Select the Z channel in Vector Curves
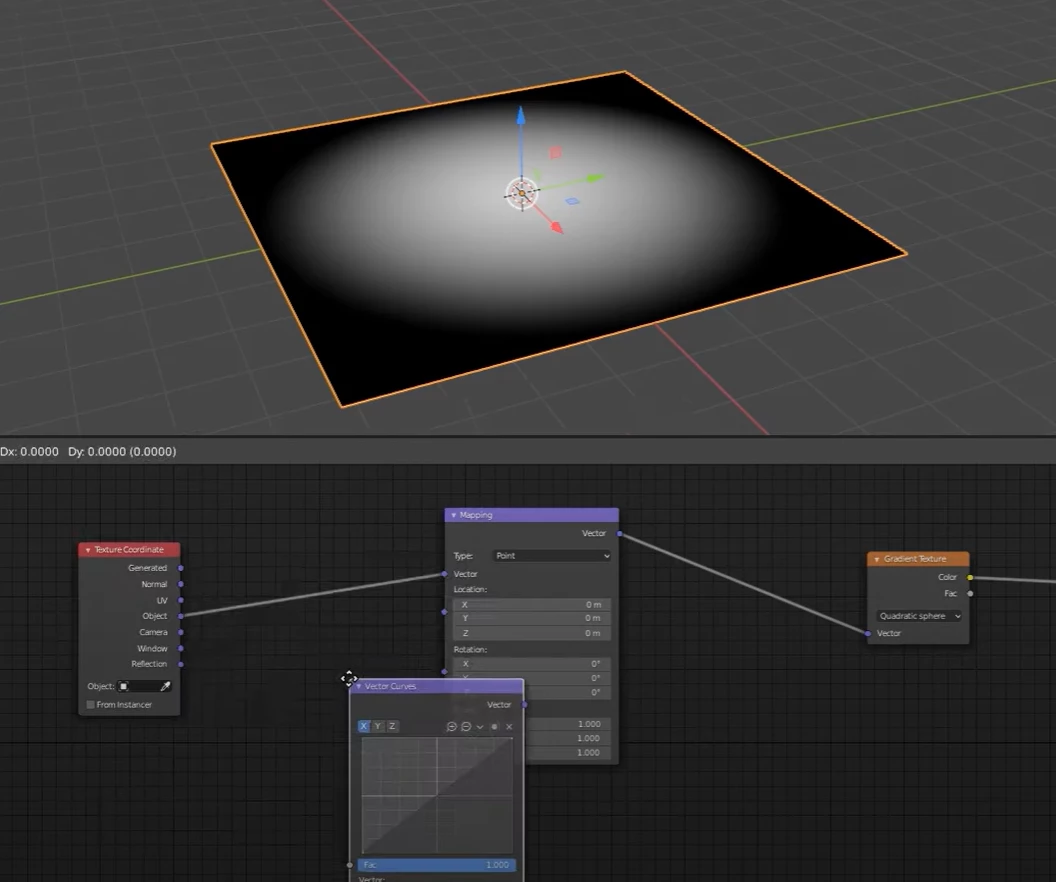Image resolution: width=1056 pixels, height=882 pixels. tap(392, 726)
